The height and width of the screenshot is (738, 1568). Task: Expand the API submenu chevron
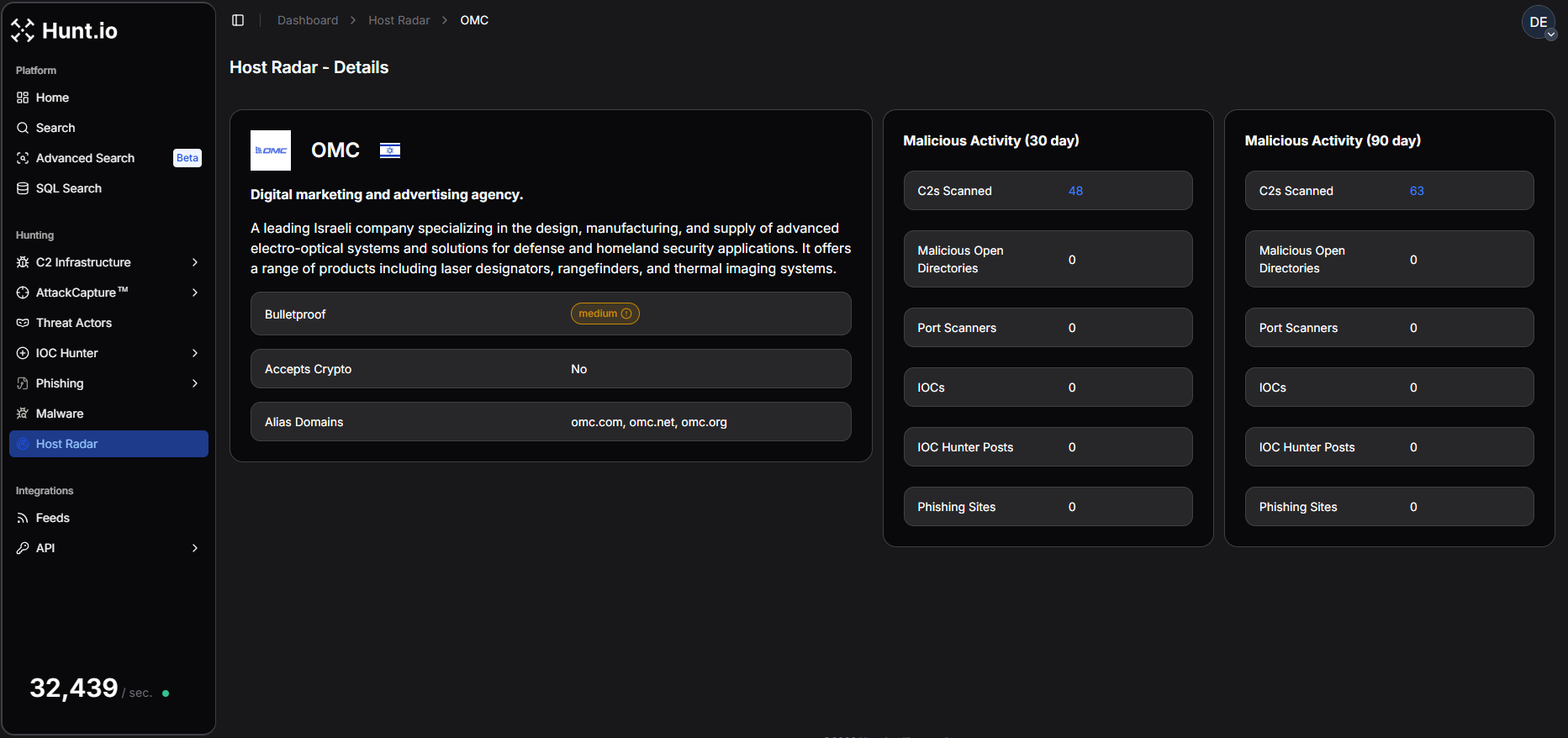195,548
